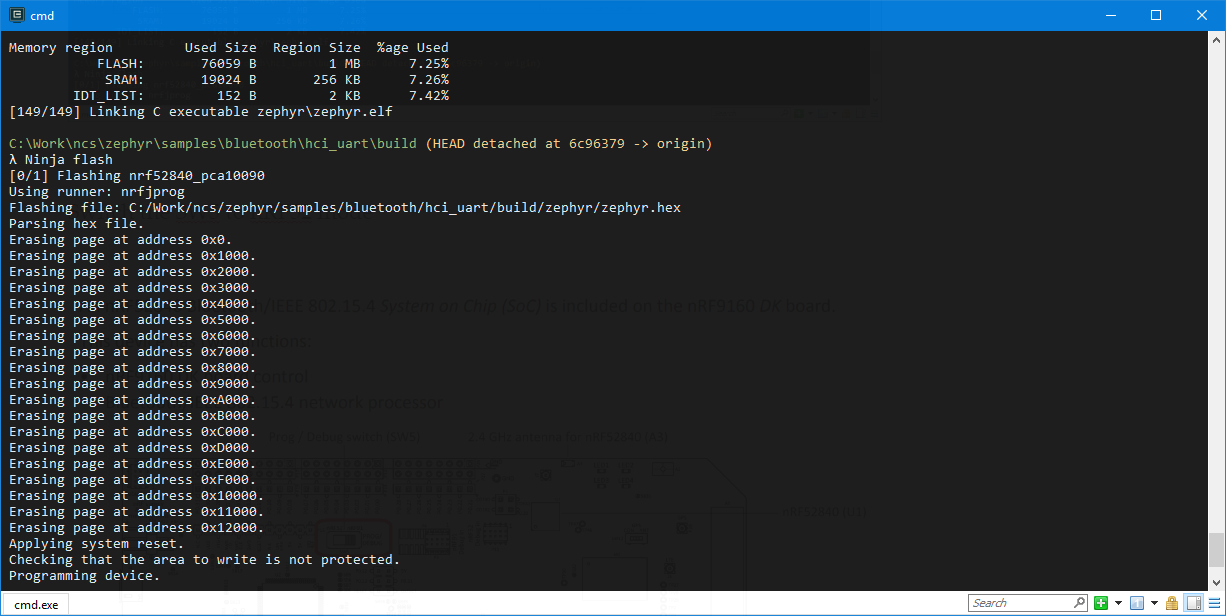Switch to the cmd.exe tab

pyautogui.click(x=35, y=604)
